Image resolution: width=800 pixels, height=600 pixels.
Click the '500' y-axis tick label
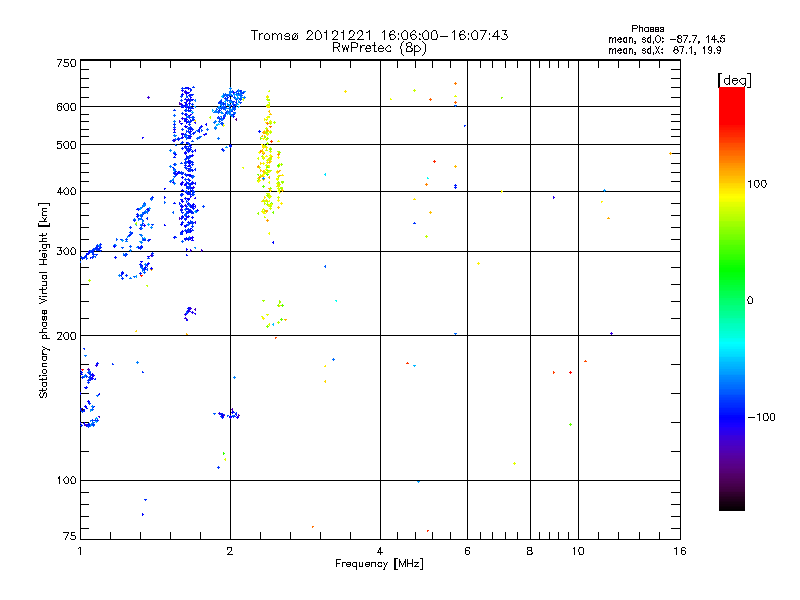click(66, 145)
